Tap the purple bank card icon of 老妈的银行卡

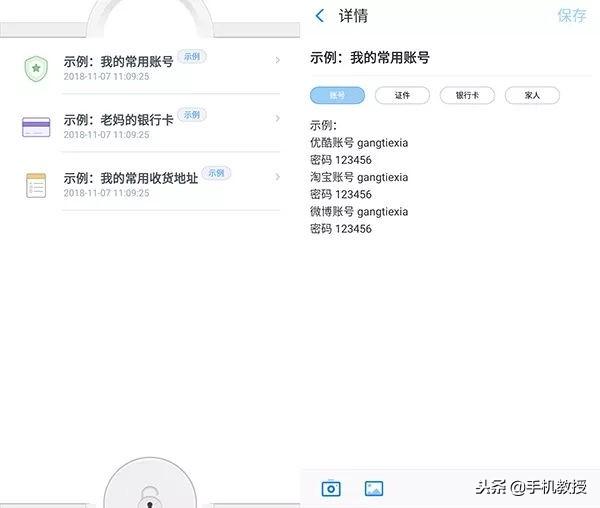(x=36, y=127)
